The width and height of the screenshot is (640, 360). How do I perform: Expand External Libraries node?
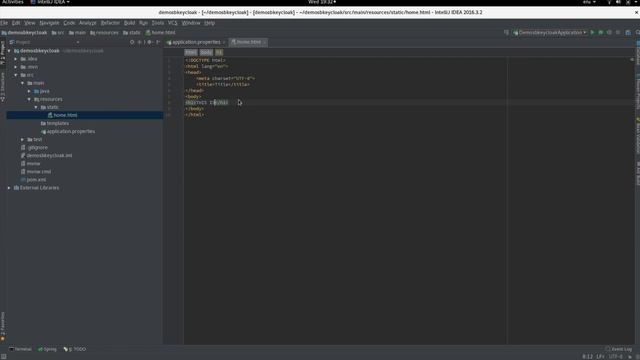coord(9,188)
